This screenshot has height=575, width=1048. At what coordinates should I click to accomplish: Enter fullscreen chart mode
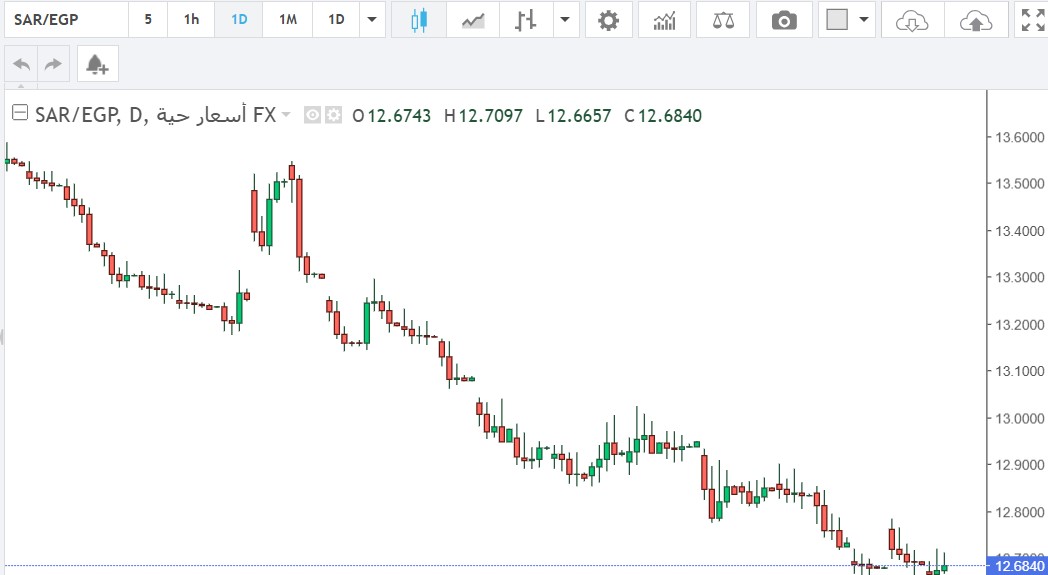(1030, 20)
